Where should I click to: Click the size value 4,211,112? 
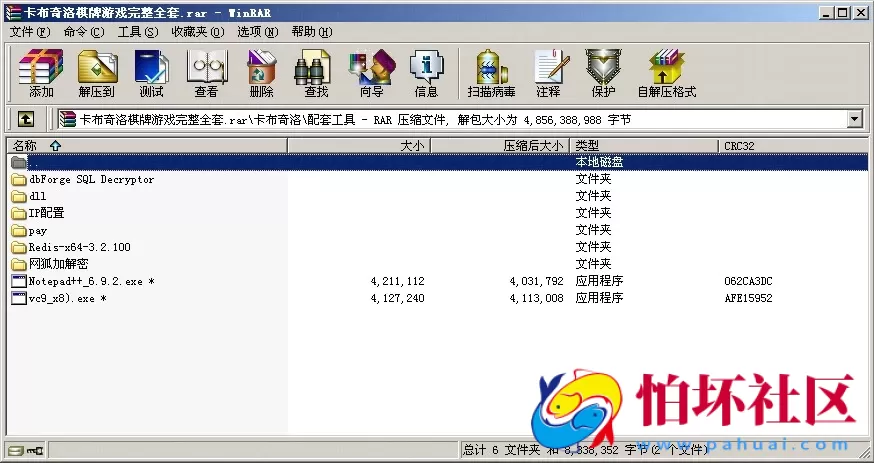point(397,281)
